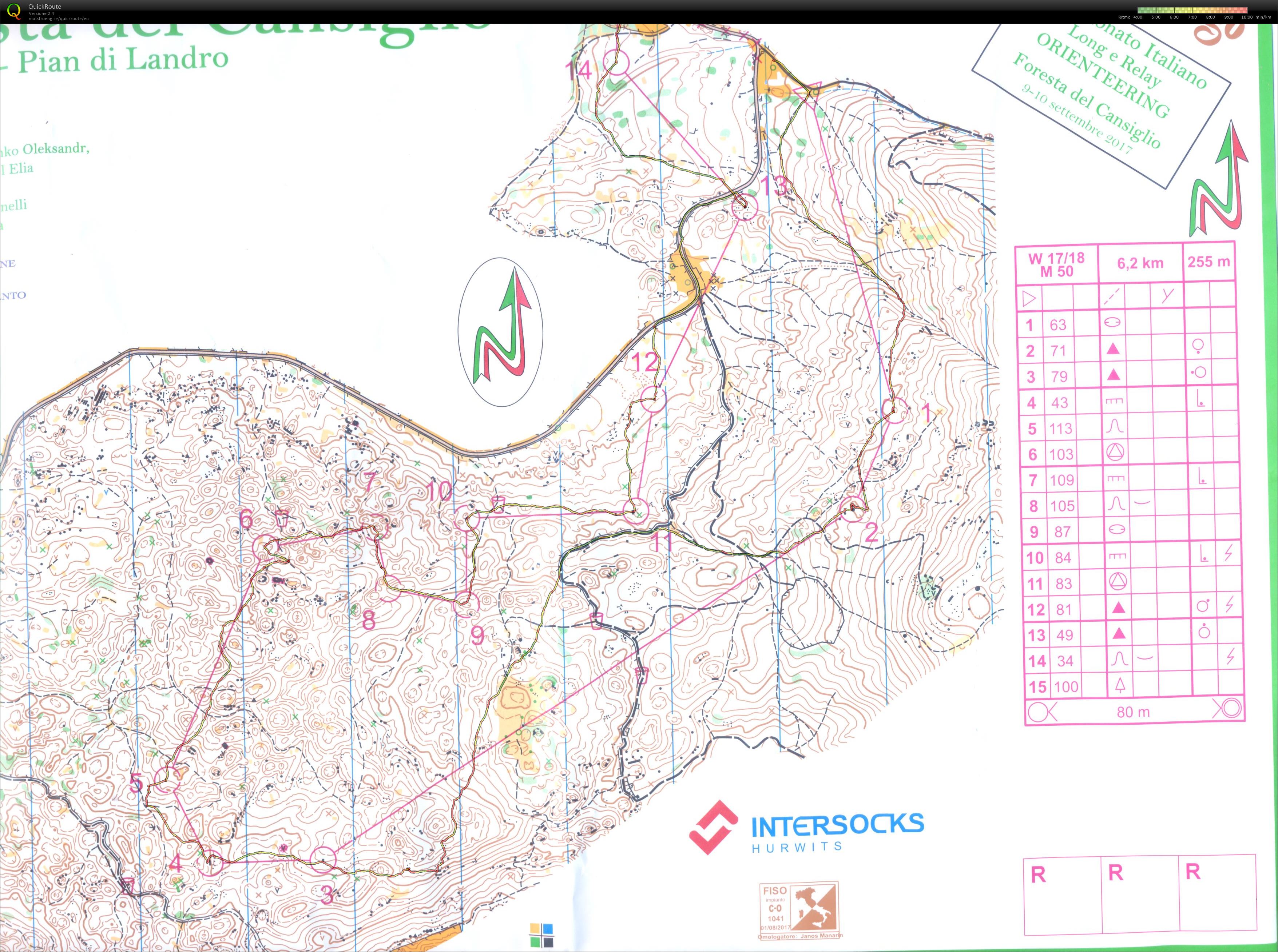The width and height of the screenshot is (1278, 952).
Task: Click control circle 4 on the map
Action: [210, 863]
